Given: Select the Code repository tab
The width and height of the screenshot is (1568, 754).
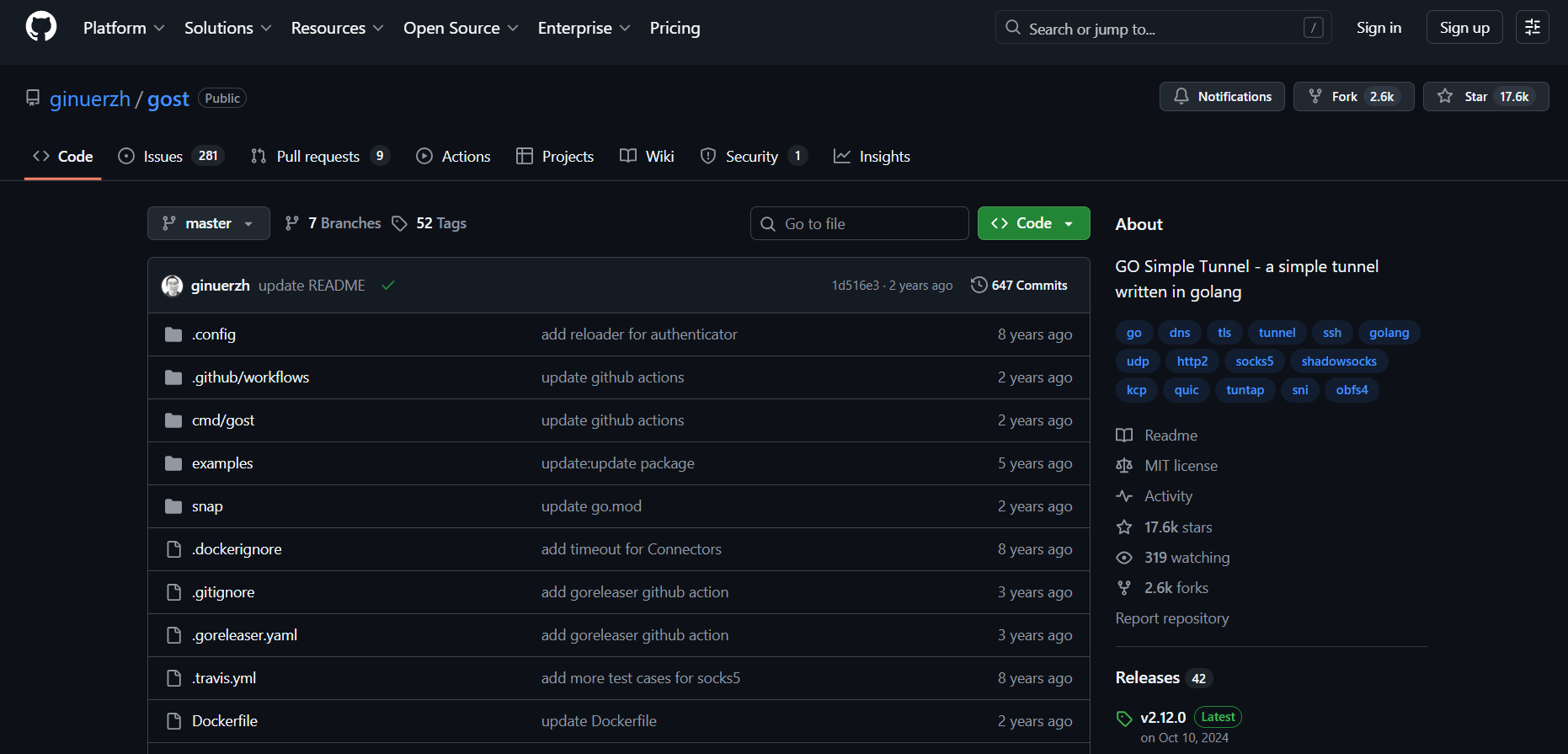Looking at the screenshot, I should click(63, 156).
